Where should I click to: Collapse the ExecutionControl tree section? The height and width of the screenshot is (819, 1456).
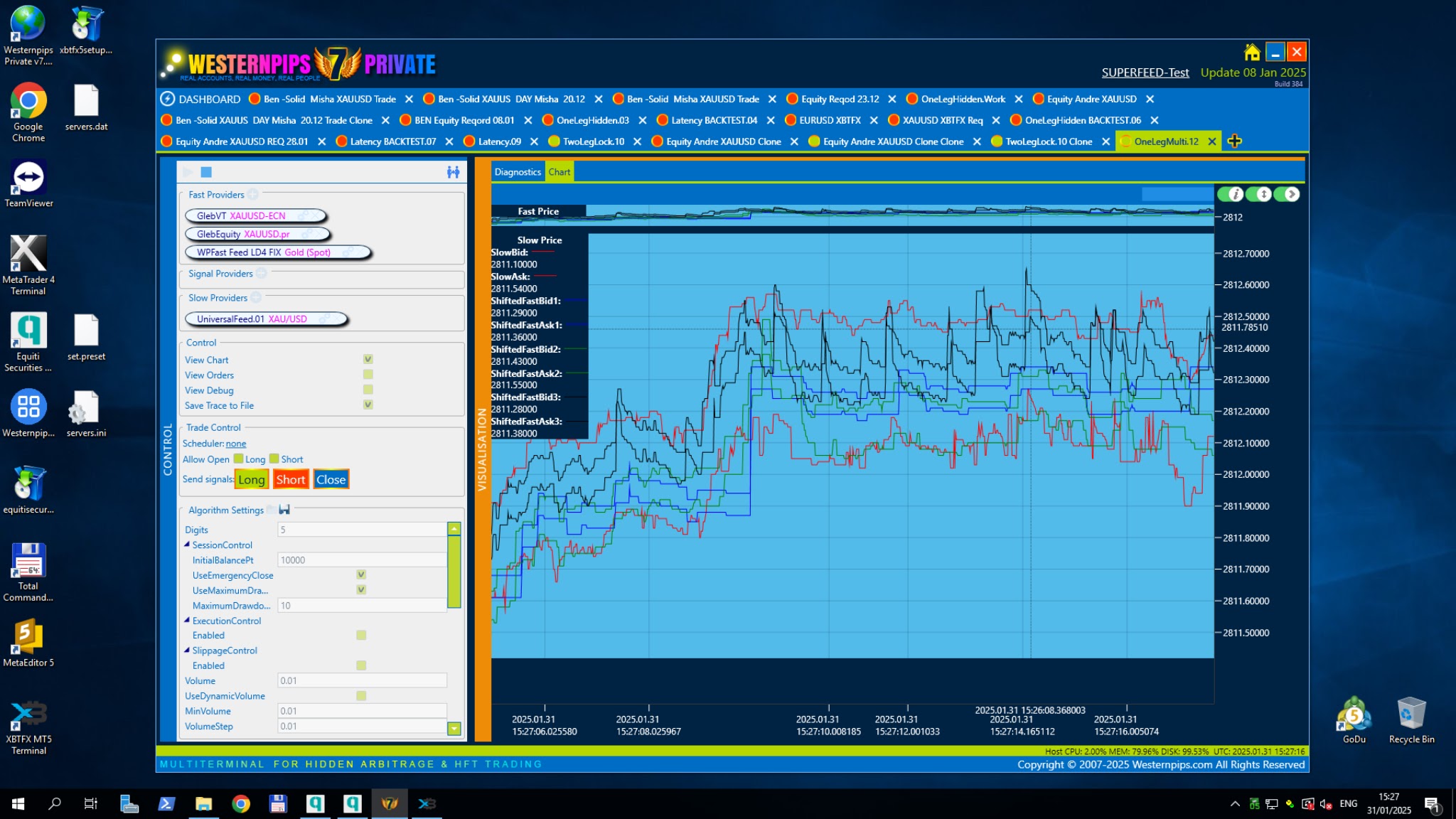[188, 621]
